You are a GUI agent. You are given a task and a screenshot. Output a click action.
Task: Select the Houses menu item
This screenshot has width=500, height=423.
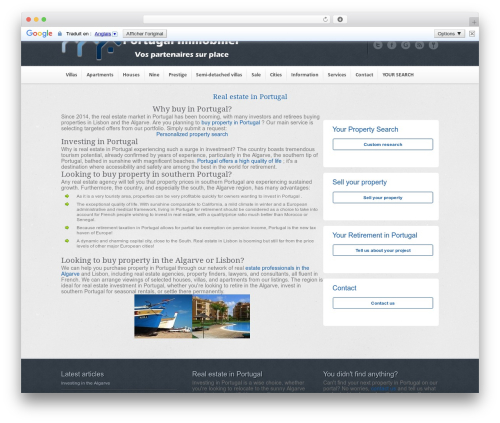coord(131,75)
